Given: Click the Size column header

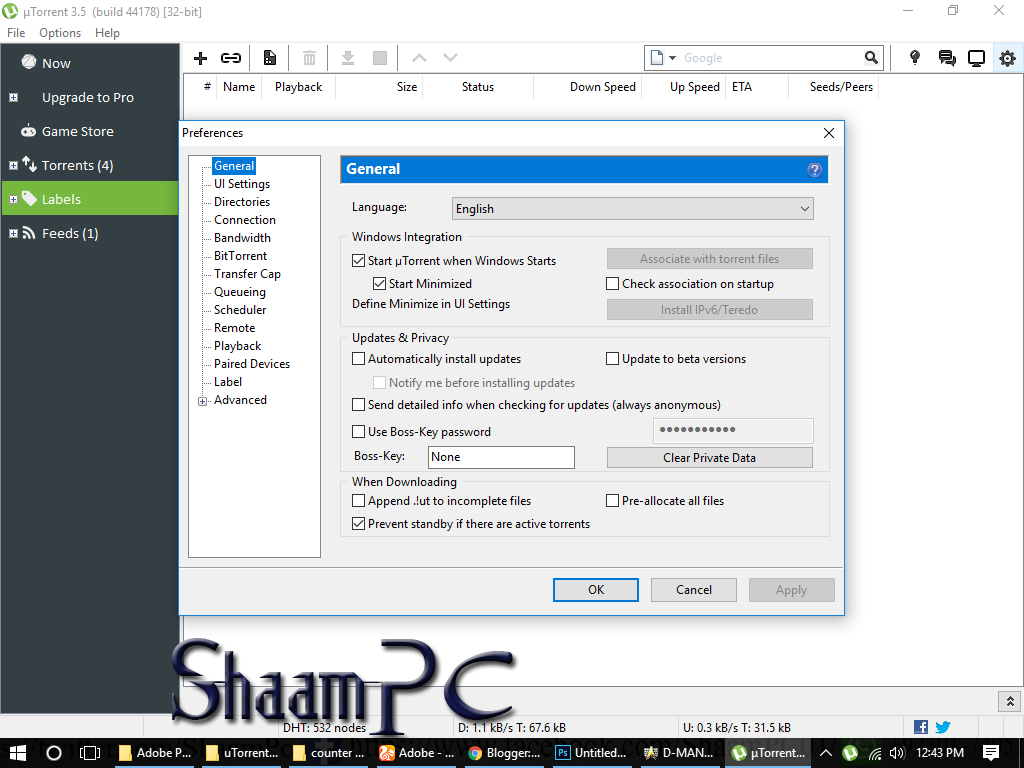Looking at the screenshot, I should [x=406, y=87].
